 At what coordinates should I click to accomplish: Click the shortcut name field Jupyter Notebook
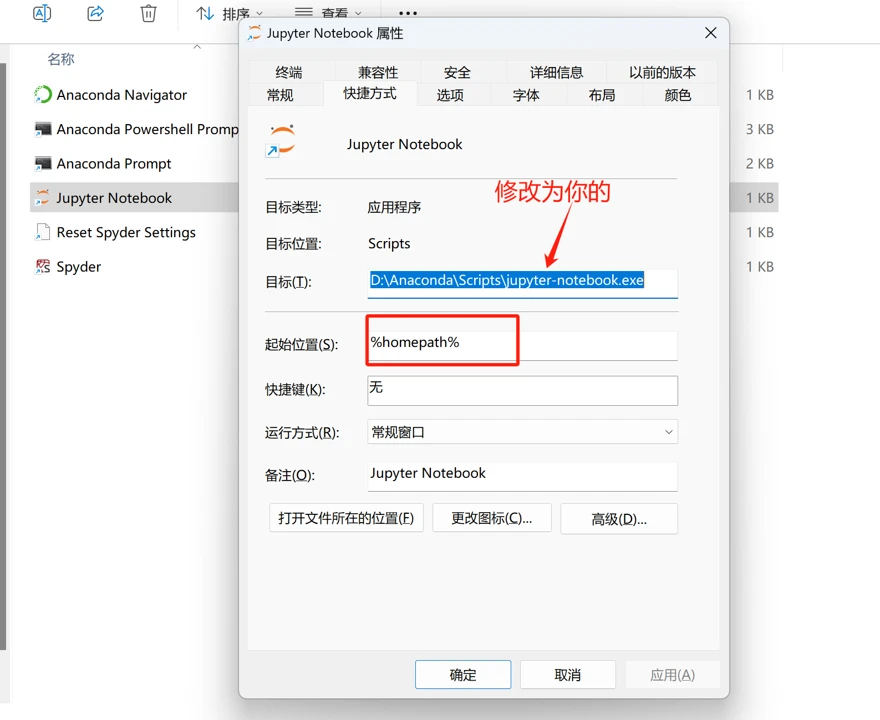405,144
